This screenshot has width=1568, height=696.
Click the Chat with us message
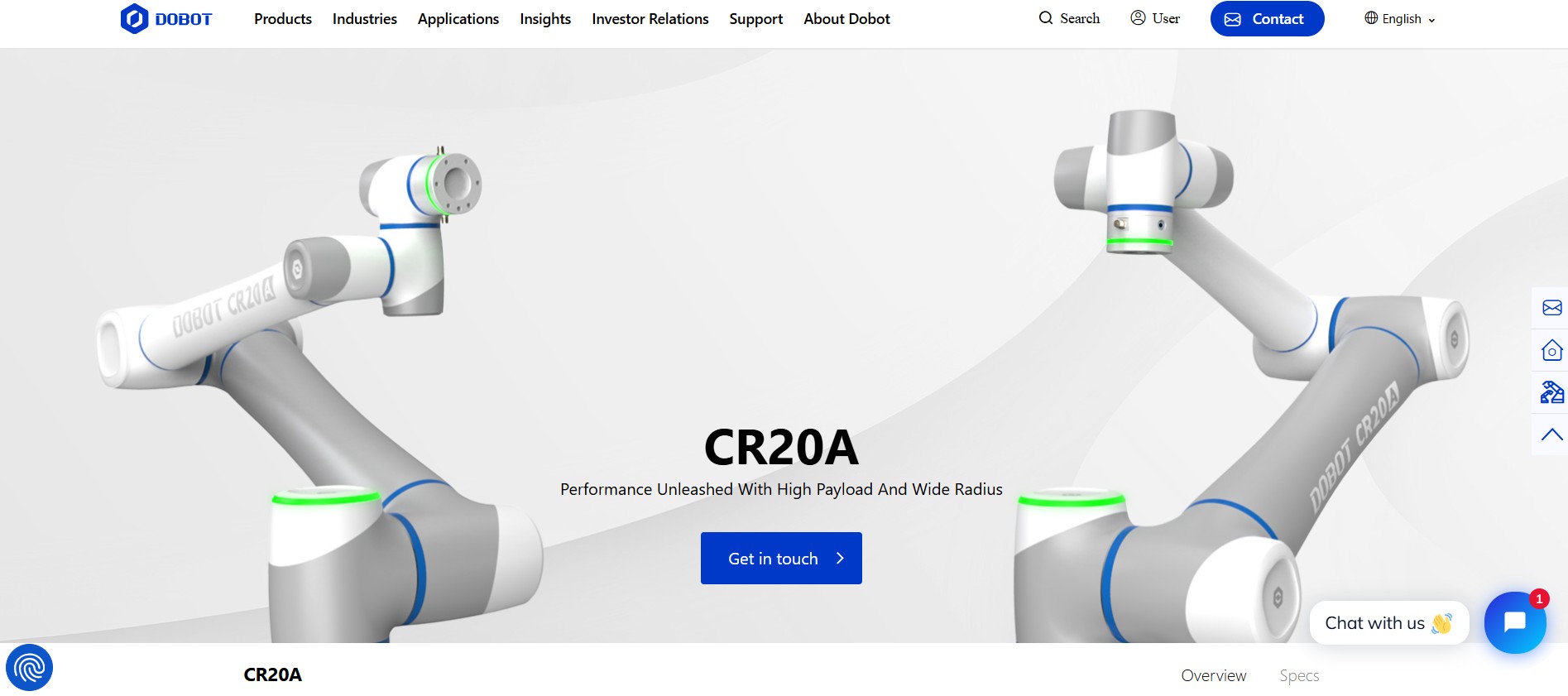point(1388,623)
